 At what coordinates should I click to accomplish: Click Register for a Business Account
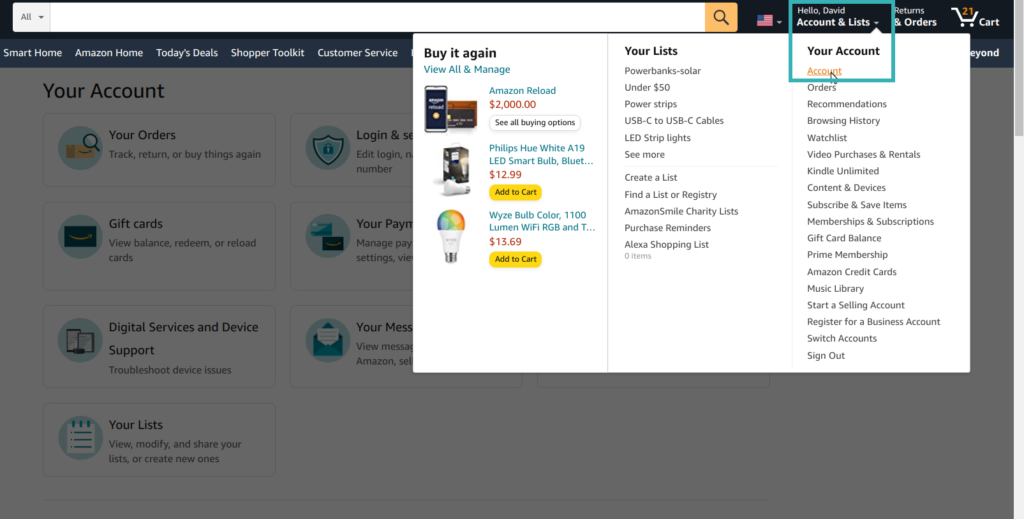pos(874,322)
